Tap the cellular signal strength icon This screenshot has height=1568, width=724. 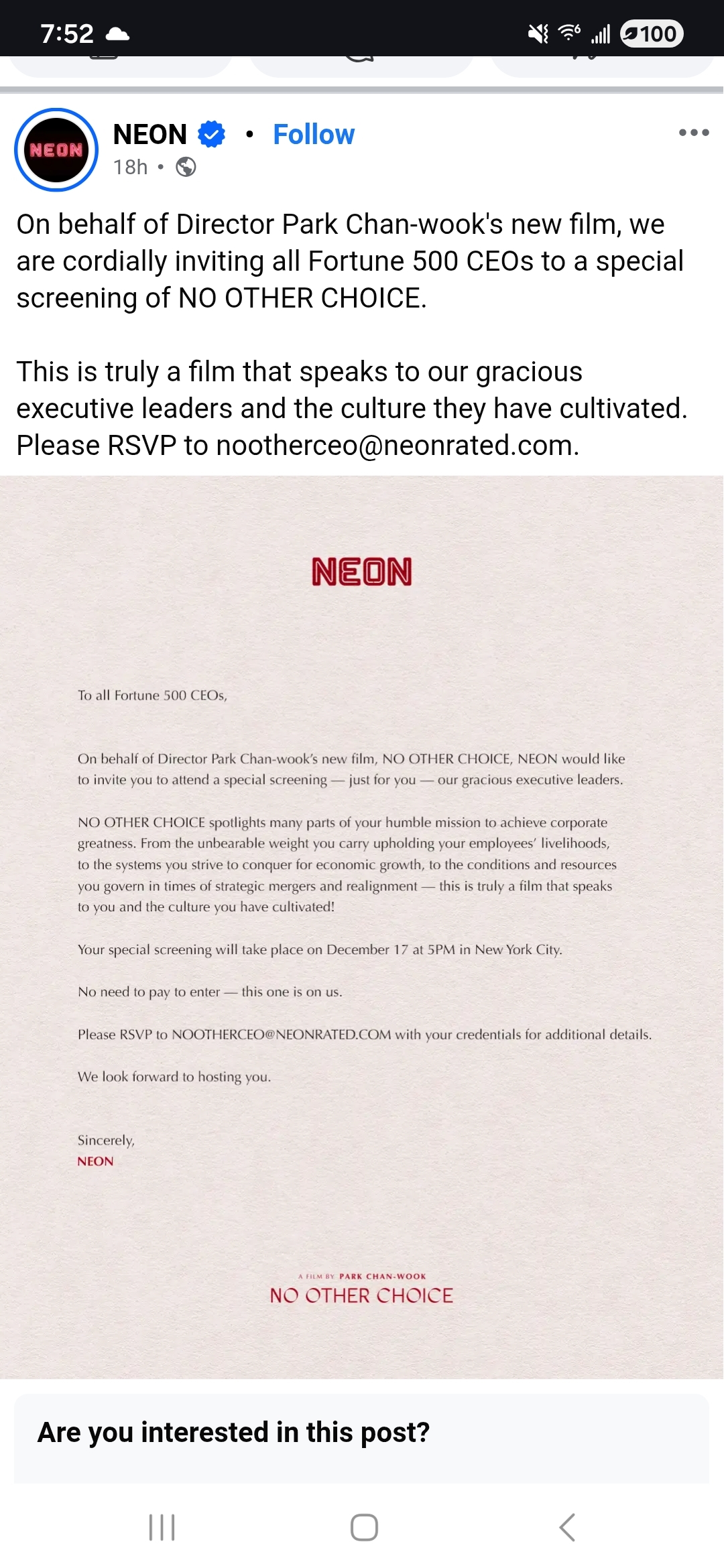(601, 34)
